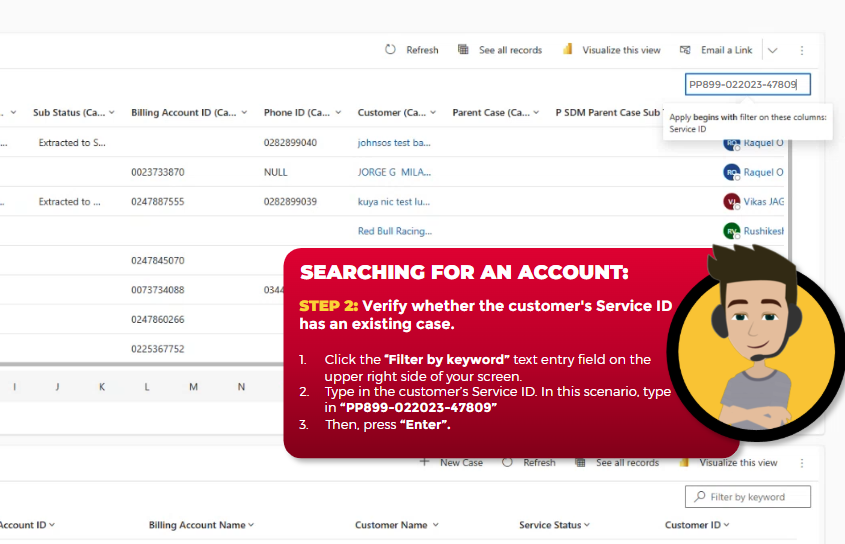The image size is (845, 544).
Task: Click lower grid See all records
Action: pos(617,463)
